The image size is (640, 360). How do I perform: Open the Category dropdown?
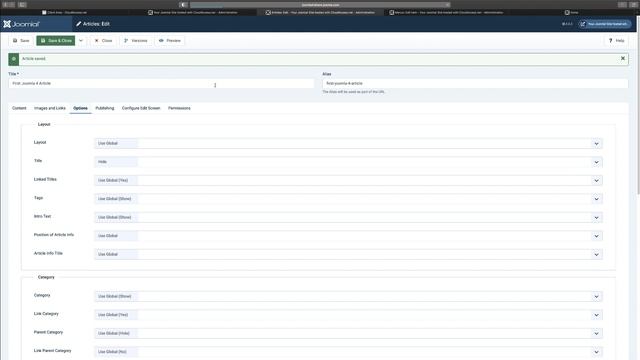pyautogui.click(x=348, y=296)
